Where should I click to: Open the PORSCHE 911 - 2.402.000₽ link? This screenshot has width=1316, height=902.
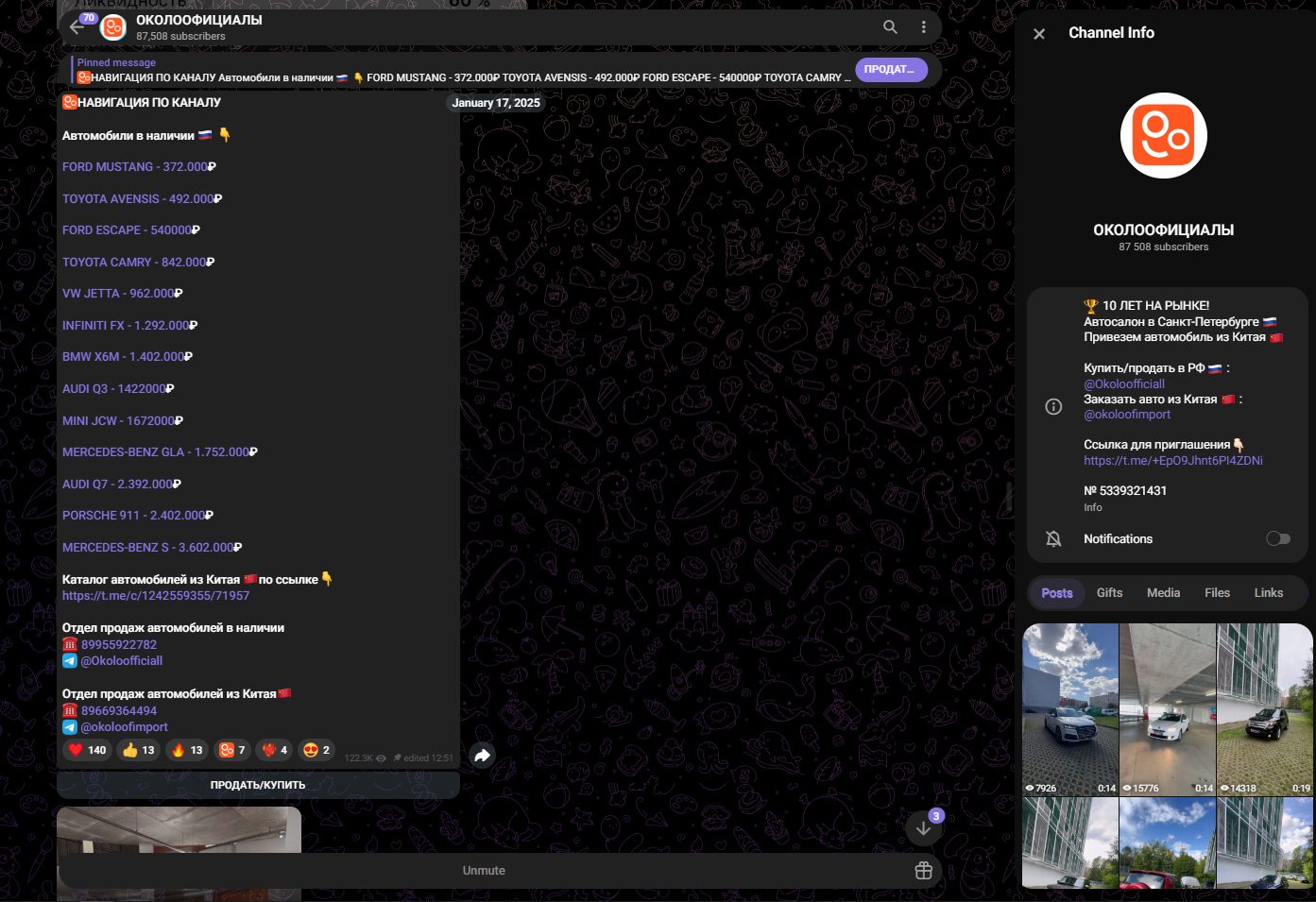tap(138, 516)
